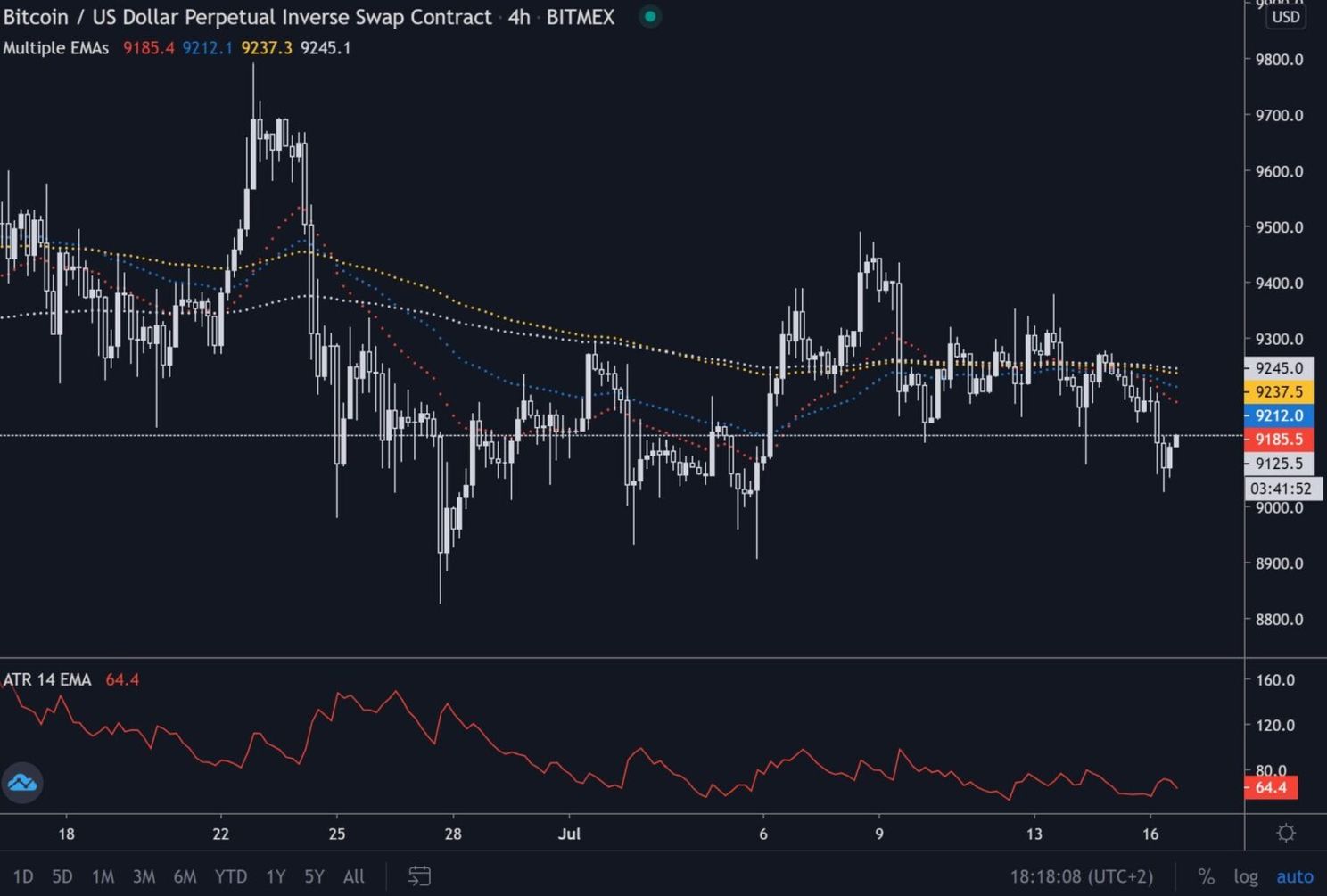
Task: Click the 160.0 ATR axis level
Action: coord(1275,679)
